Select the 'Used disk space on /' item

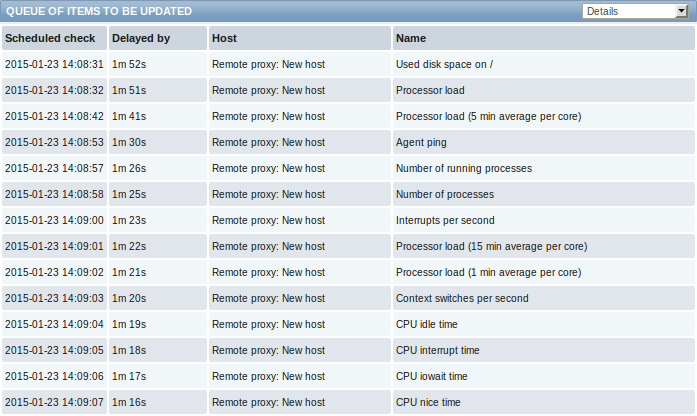[x=444, y=64]
